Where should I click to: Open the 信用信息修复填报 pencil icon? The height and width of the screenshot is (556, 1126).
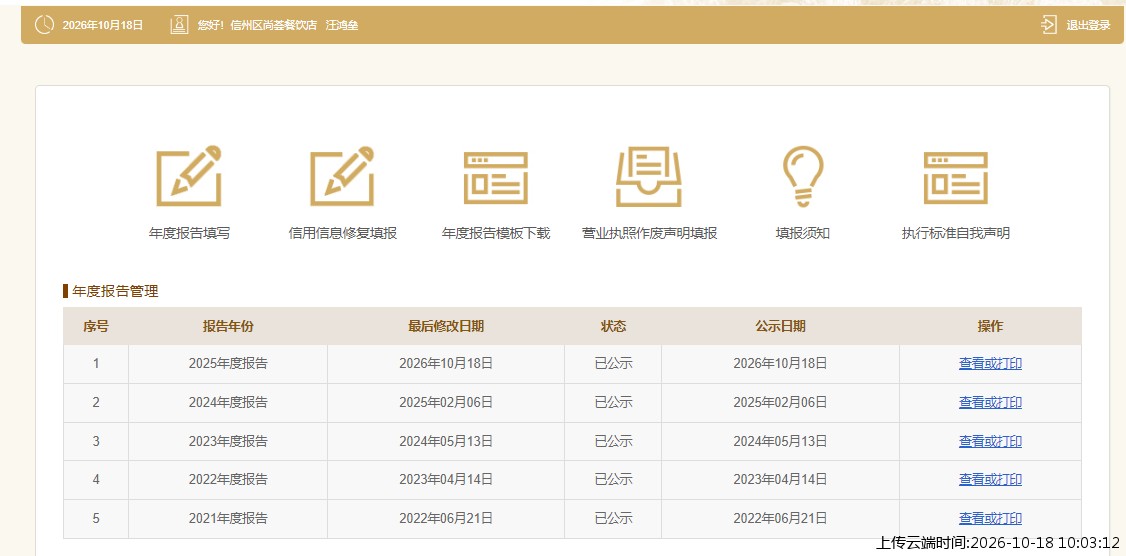[x=343, y=176]
